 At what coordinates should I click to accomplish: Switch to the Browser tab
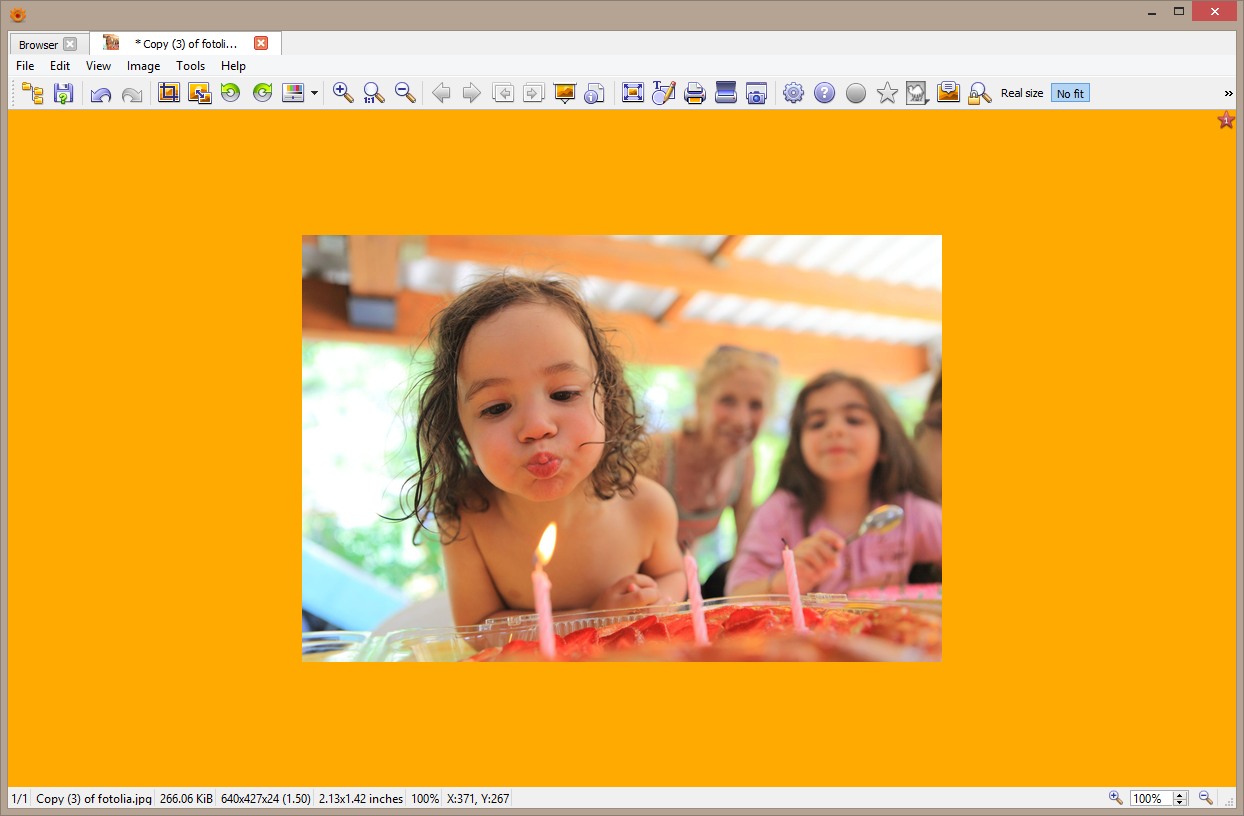click(40, 44)
